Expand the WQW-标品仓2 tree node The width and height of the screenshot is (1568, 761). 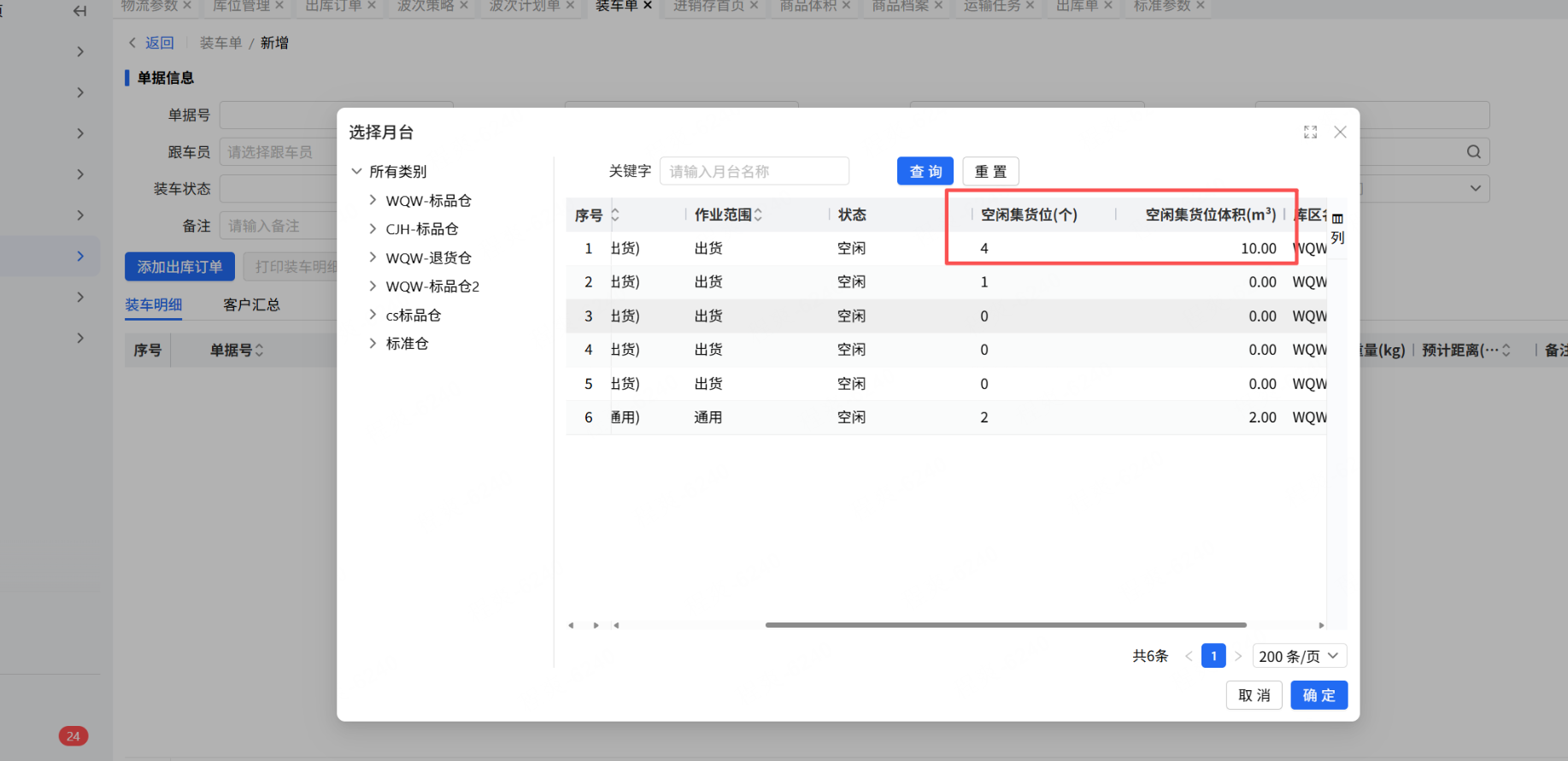[x=373, y=286]
